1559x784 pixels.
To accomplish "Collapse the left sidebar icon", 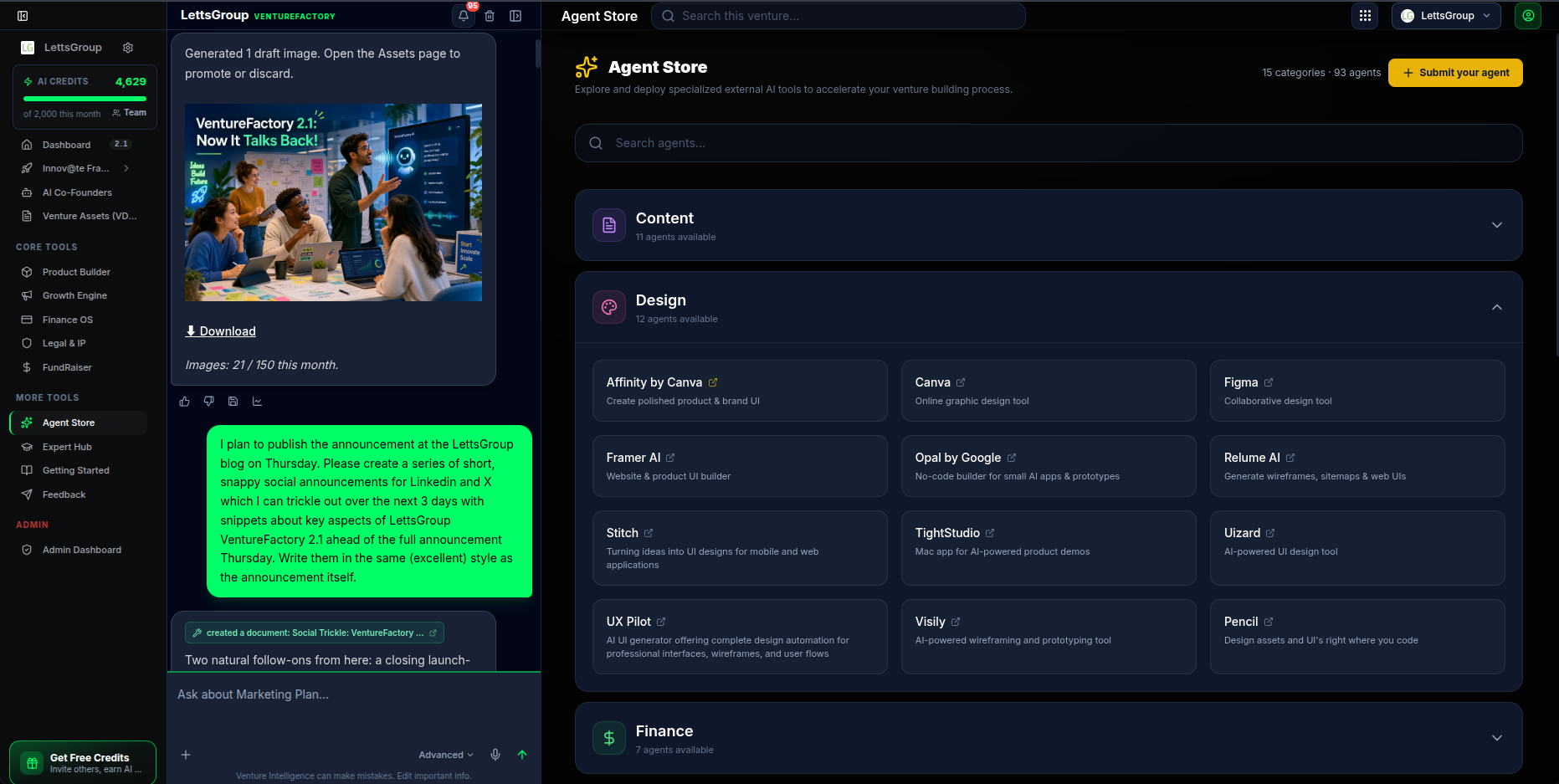I will coord(23,16).
